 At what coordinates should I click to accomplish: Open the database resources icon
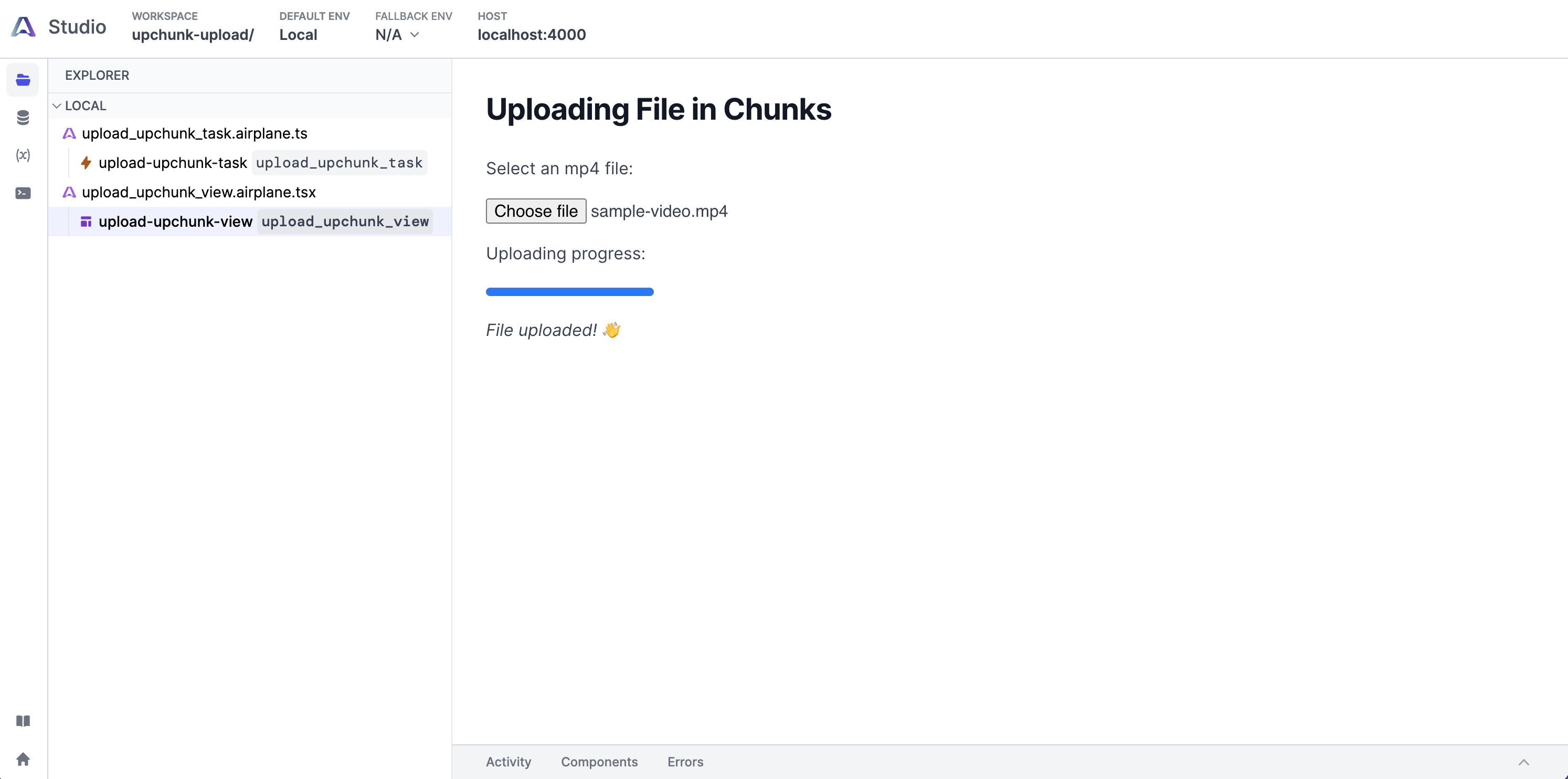(x=23, y=118)
